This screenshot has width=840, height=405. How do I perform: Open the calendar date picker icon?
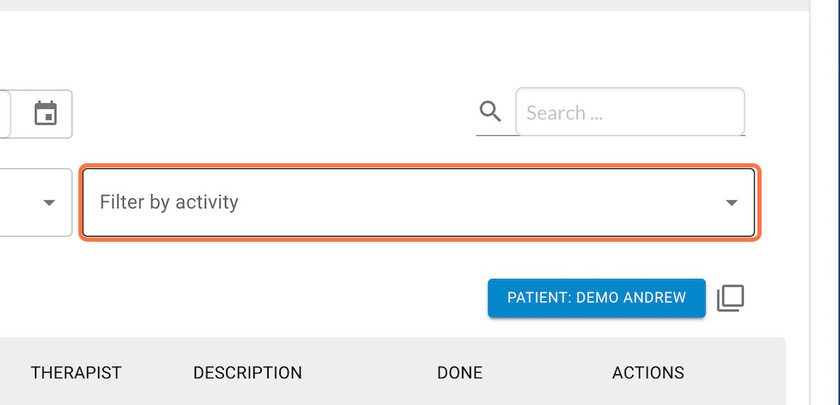pyautogui.click(x=46, y=113)
